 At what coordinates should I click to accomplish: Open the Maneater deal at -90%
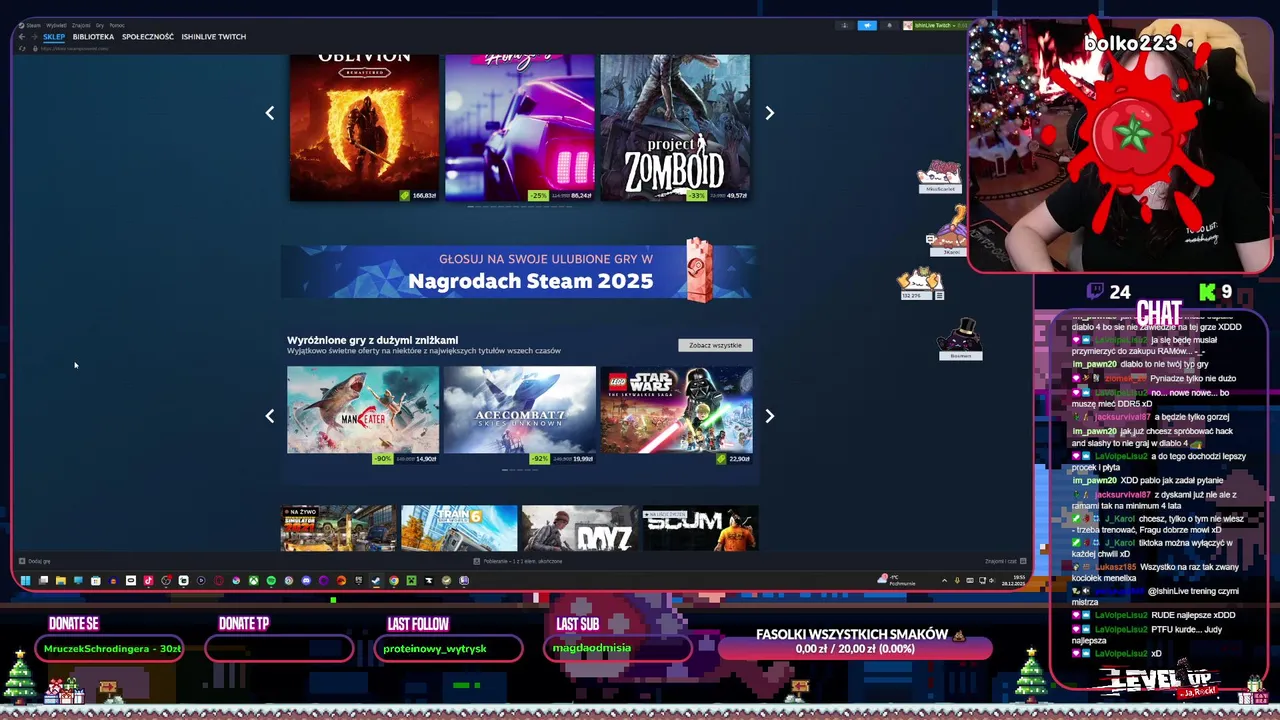[363, 414]
